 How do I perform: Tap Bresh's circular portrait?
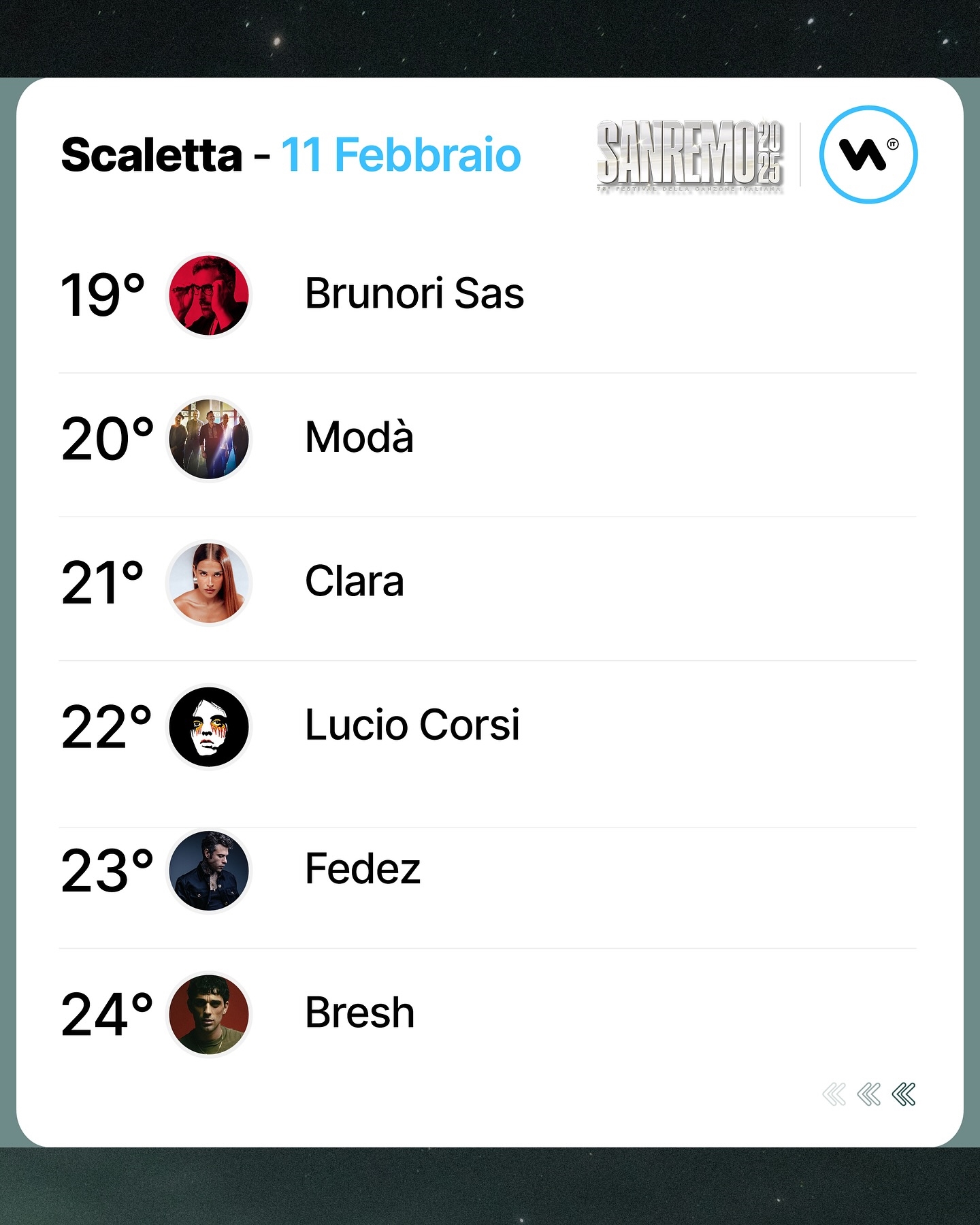pyautogui.click(x=209, y=1015)
